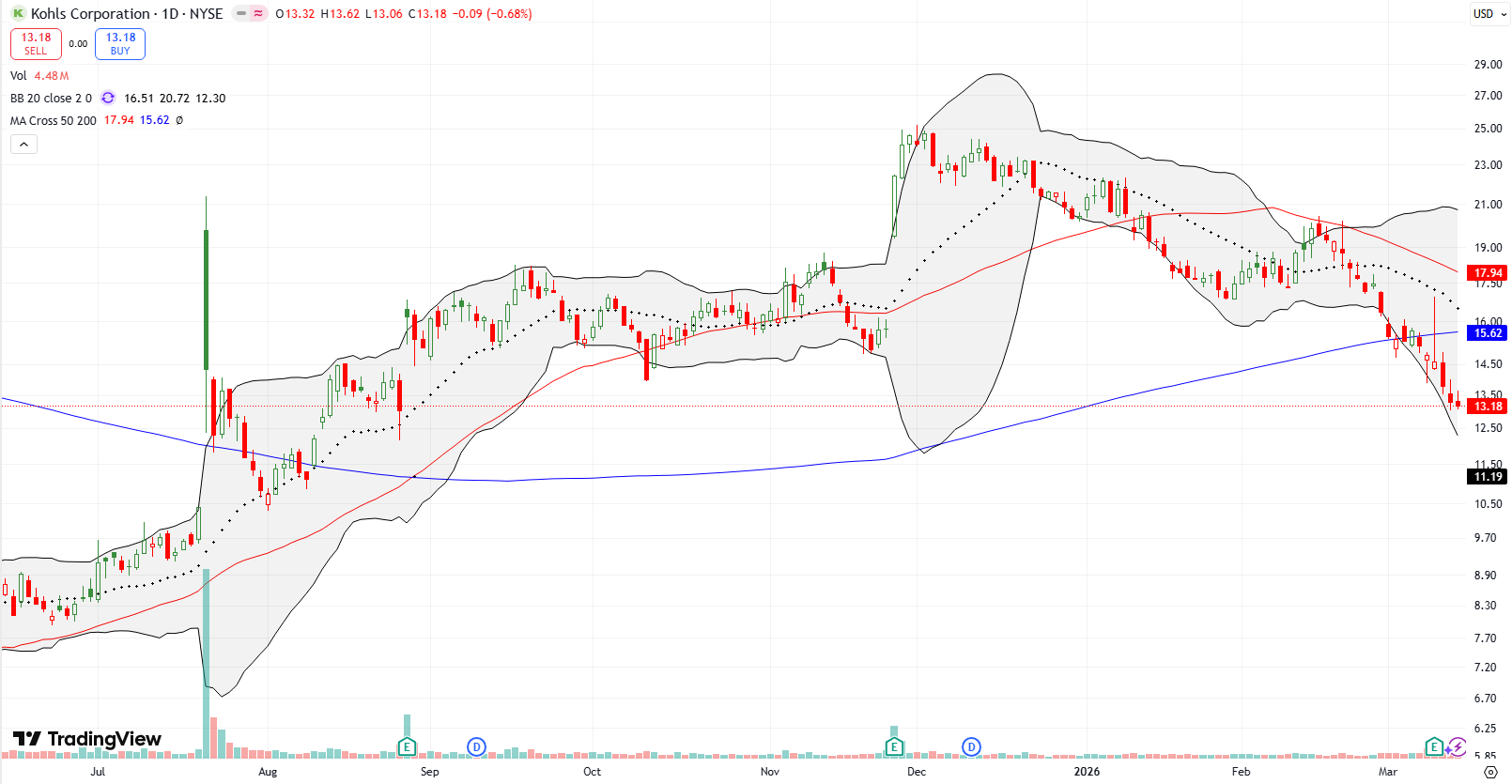Click the red 17.94 value in MA Cross legend
The width and height of the screenshot is (1512, 784).
(118, 120)
